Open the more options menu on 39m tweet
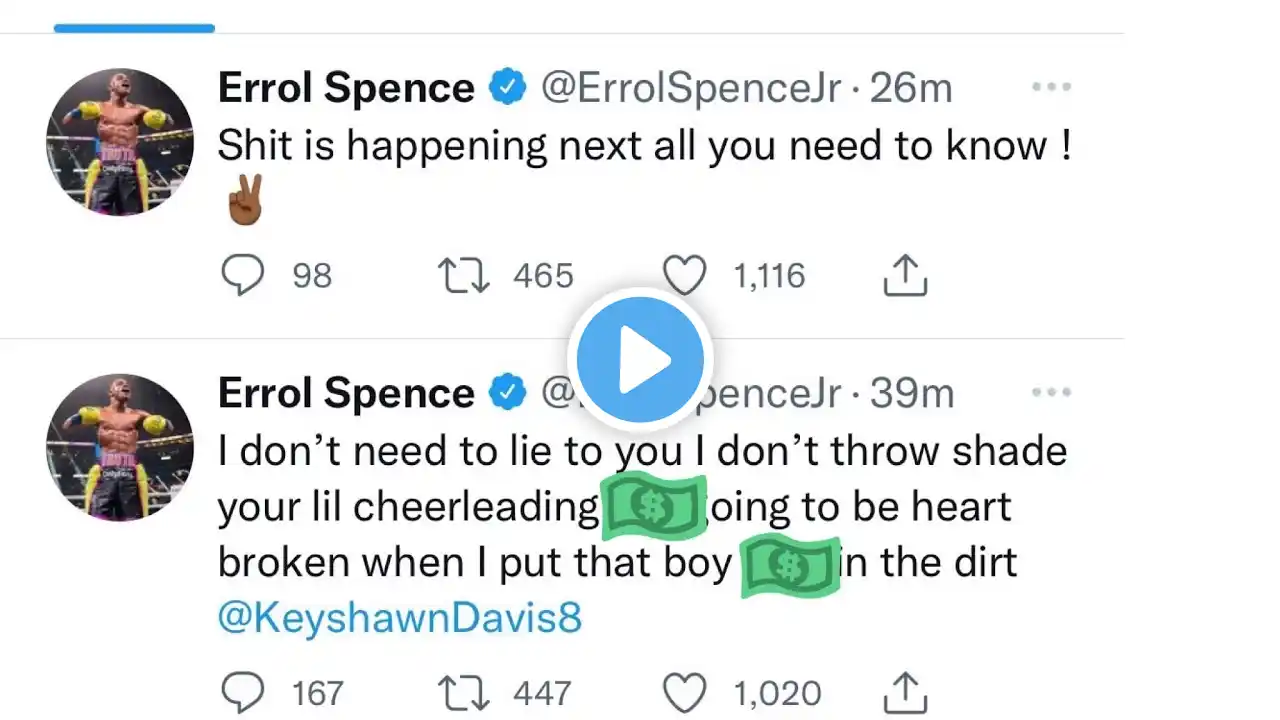The width and height of the screenshot is (1280, 720). point(1051,393)
